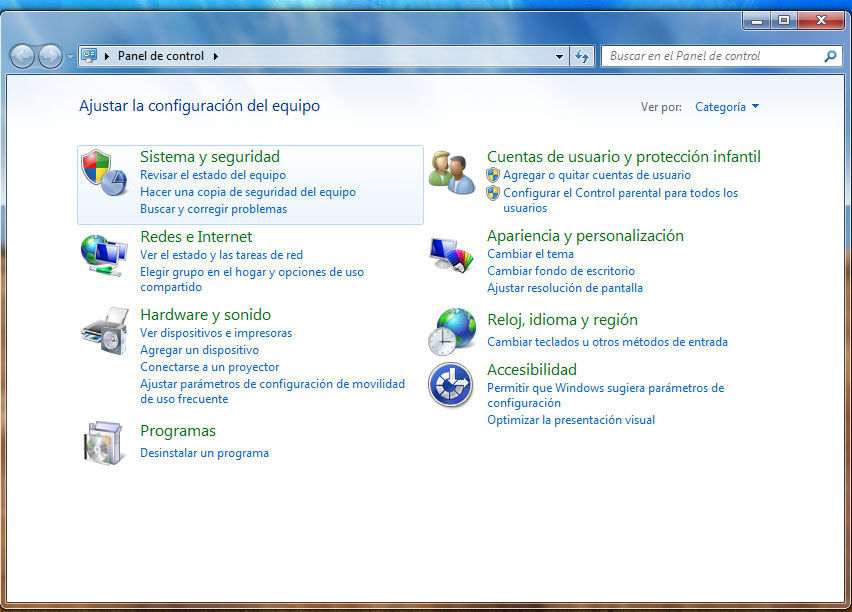Image resolution: width=852 pixels, height=612 pixels.
Task: Open the Programas disc box icon
Action: 103,444
